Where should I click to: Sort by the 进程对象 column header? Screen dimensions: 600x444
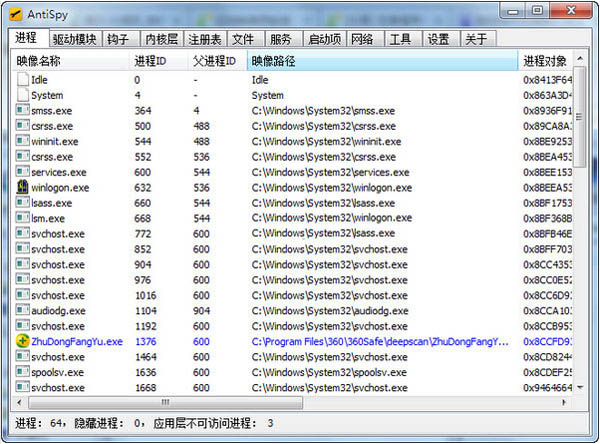(546, 61)
